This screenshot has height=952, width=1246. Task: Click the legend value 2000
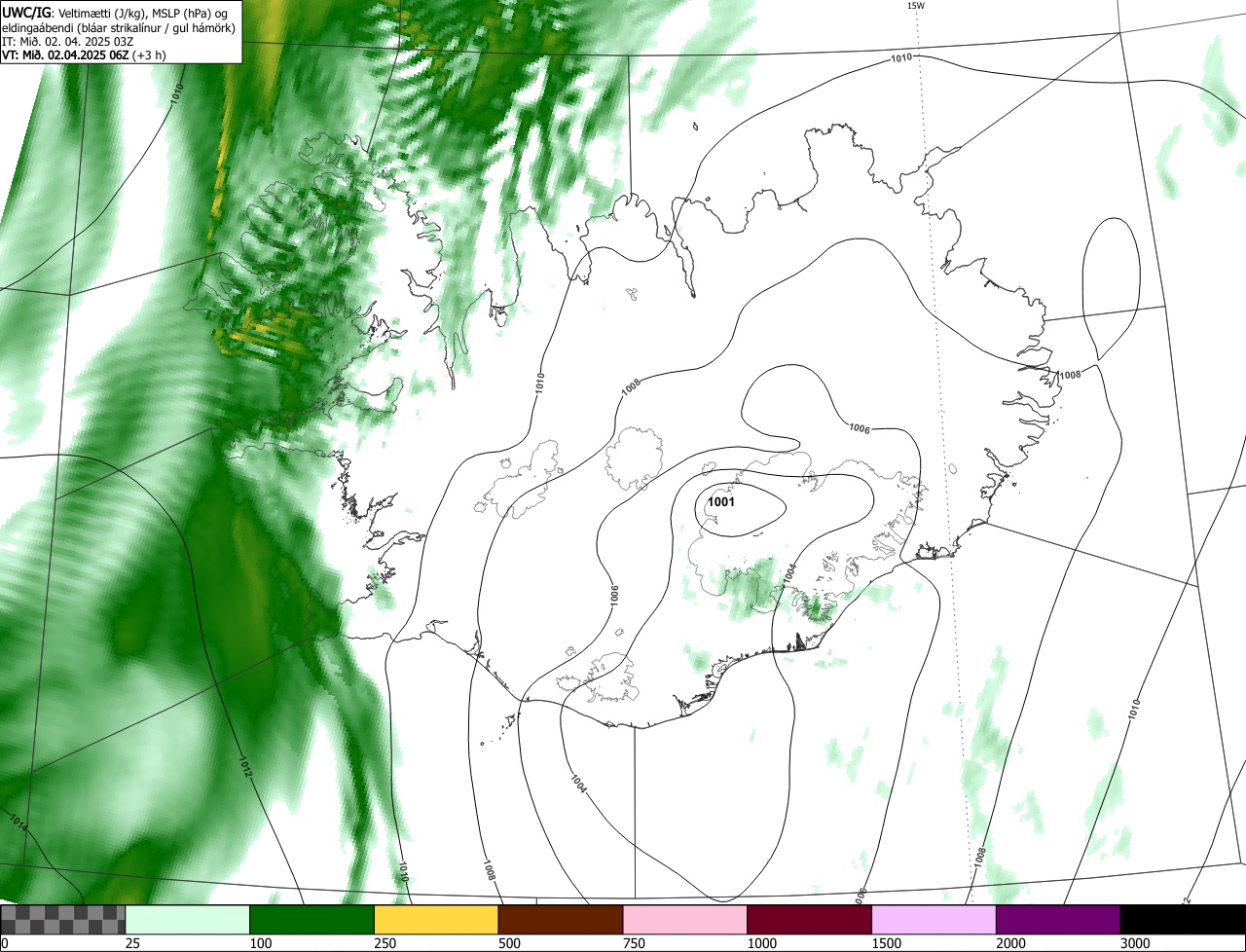pos(1011,943)
